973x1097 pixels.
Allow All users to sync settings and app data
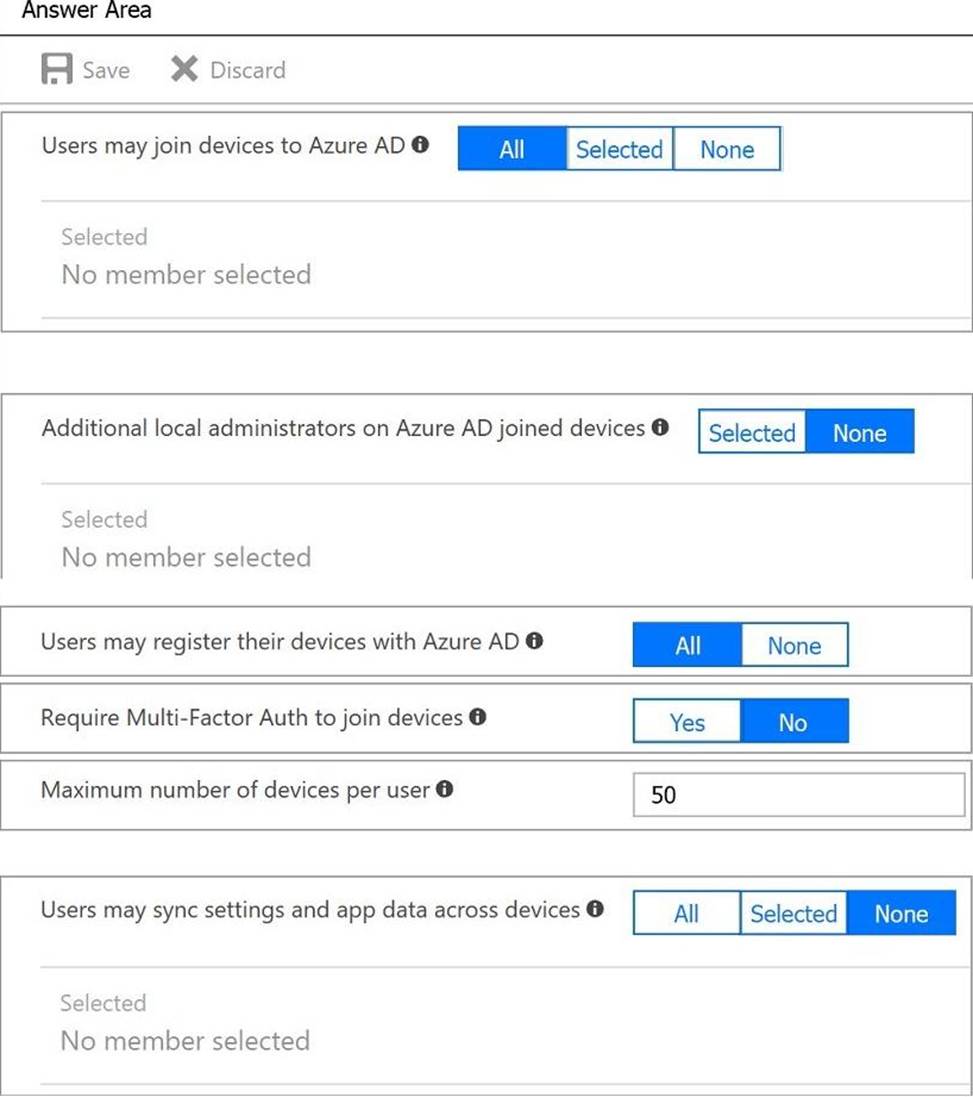tap(686, 914)
